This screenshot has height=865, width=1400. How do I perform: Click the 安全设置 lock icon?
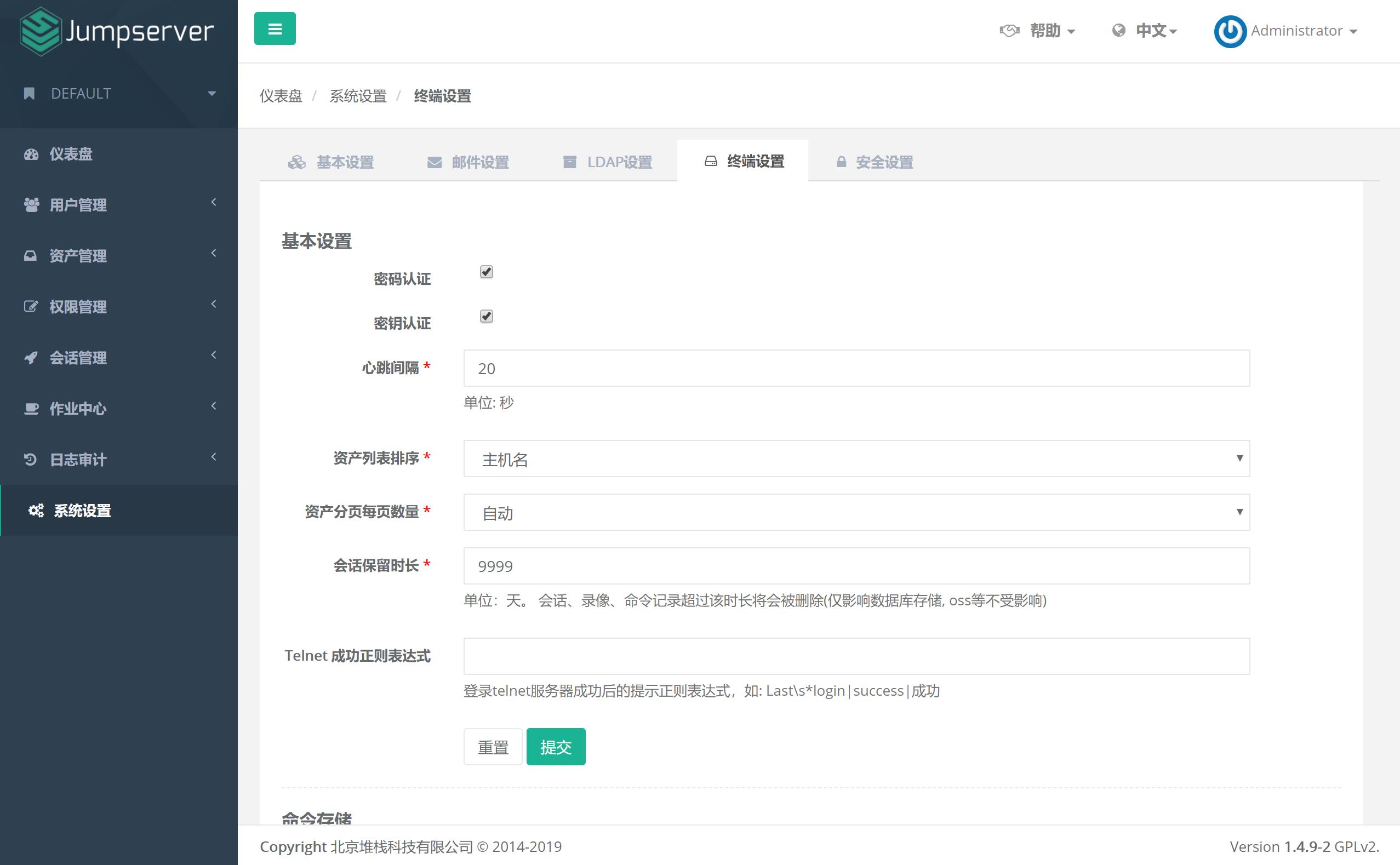click(x=841, y=163)
